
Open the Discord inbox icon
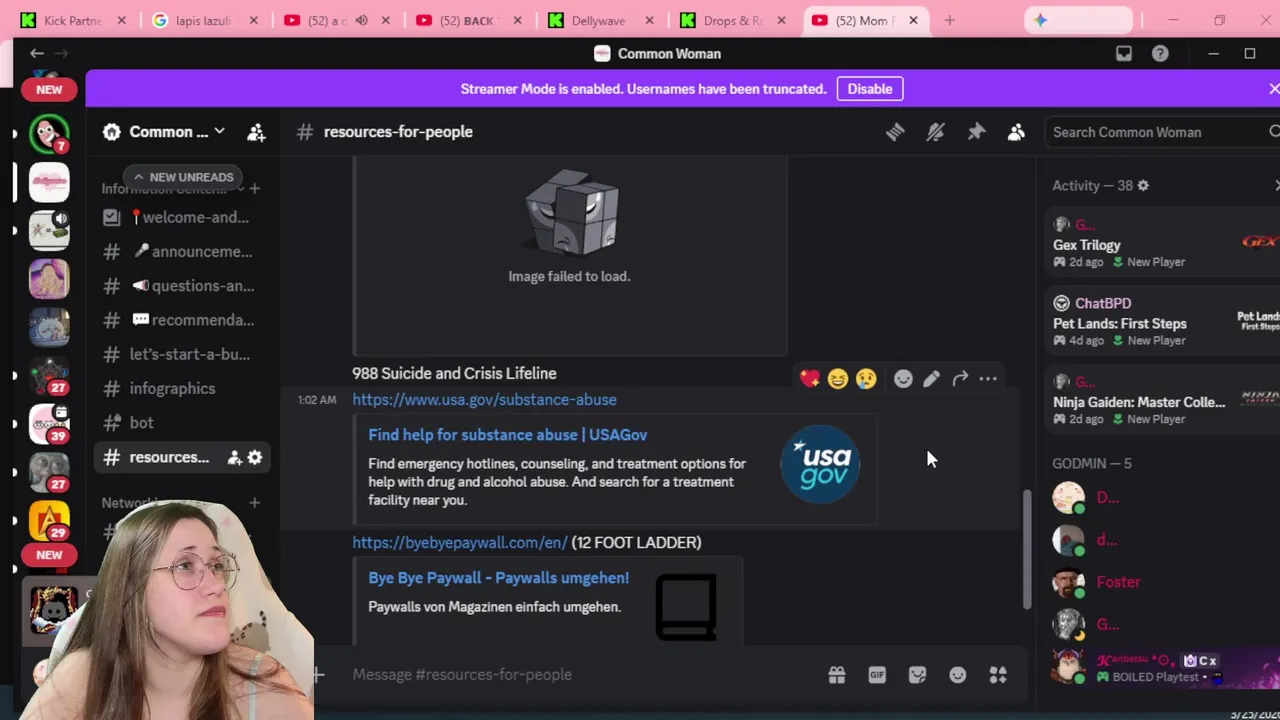point(1124,54)
